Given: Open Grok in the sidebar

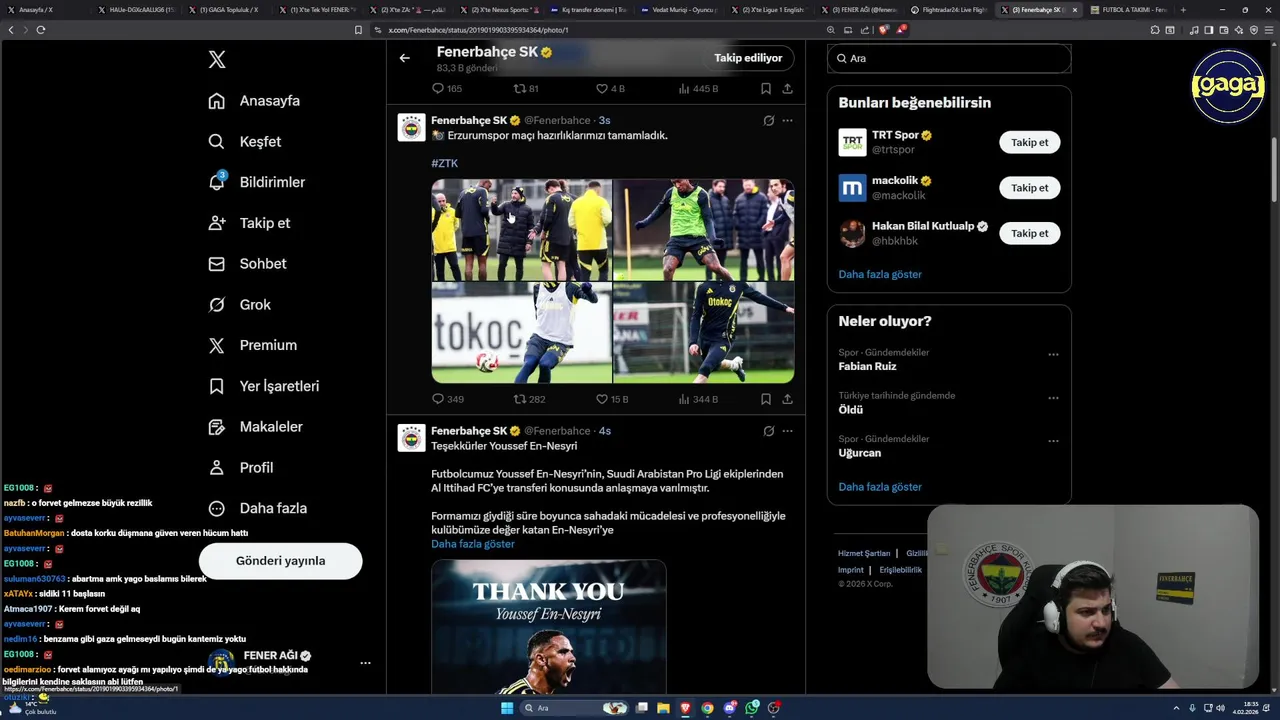Looking at the screenshot, I should tap(239, 305).
